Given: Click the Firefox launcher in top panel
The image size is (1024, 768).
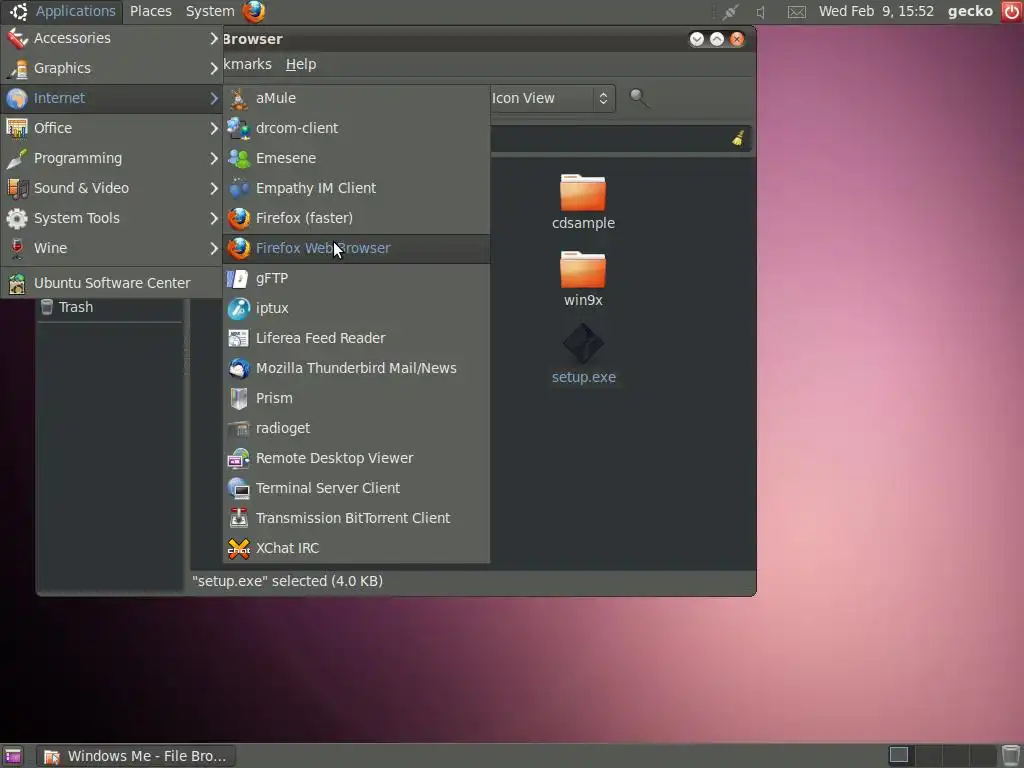Looking at the screenshot, I should 254,11.
